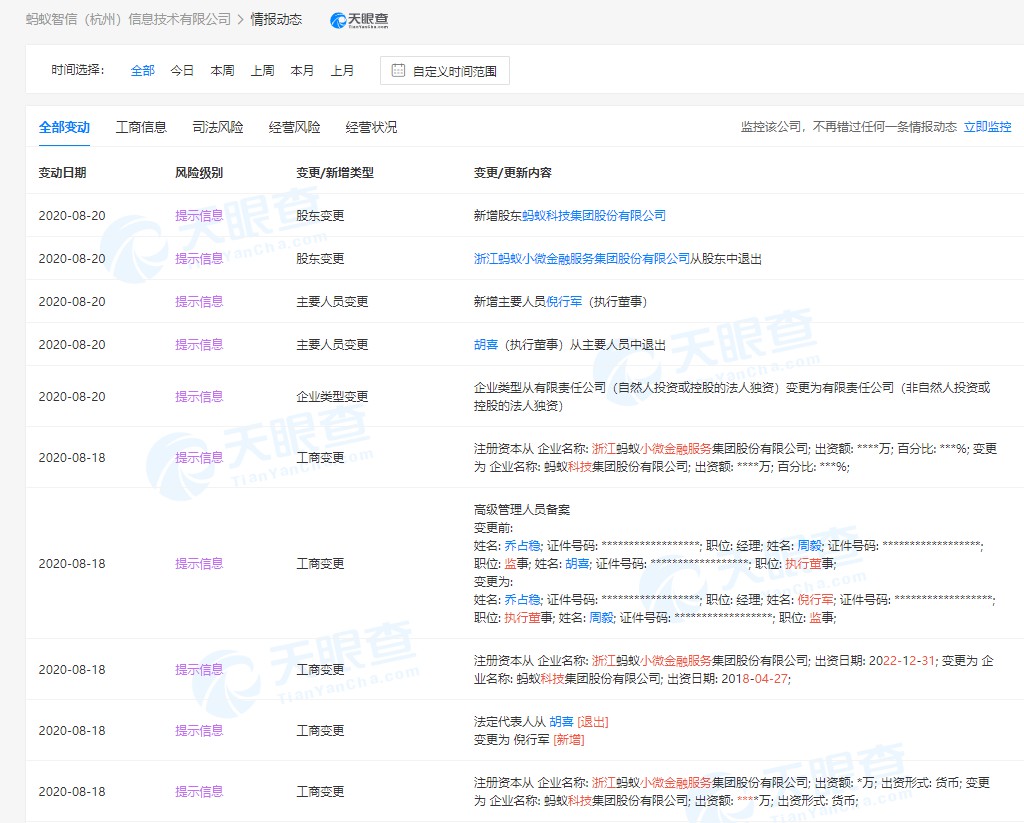1024x823 pixels.
Task: Click 提示信息 in the 高级管理人员备案 row
Action: 199,564
